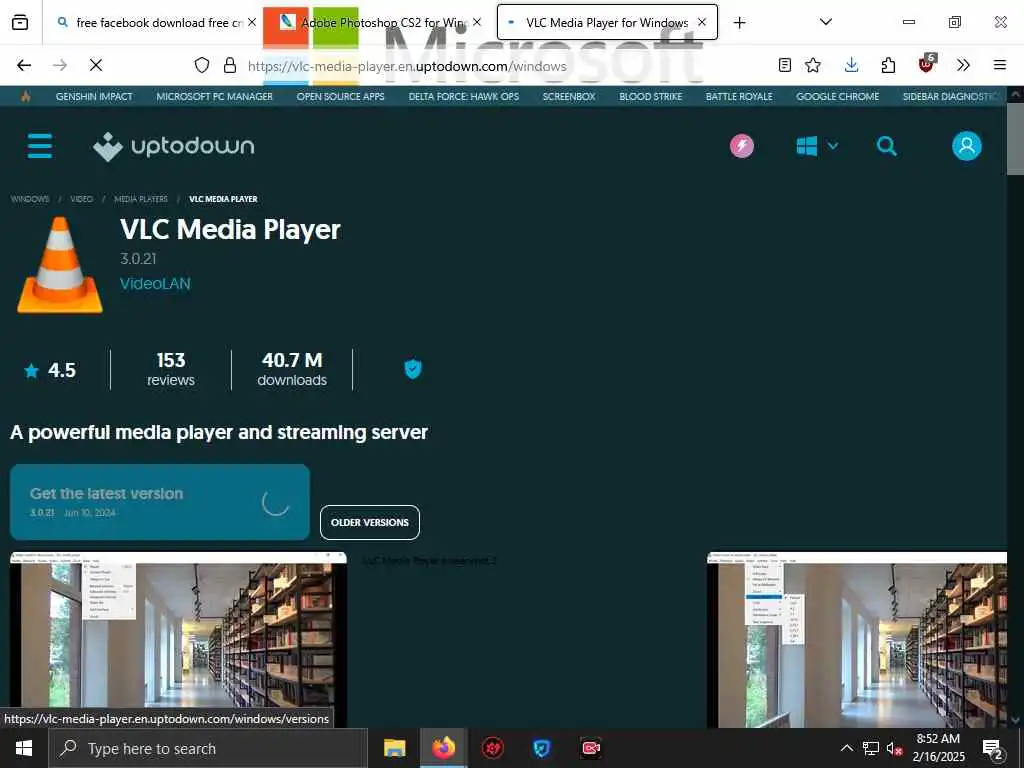The image size is (1024, 768).
Task: Go to VIDEO breadcrumb
Action: pyautogui.click(x=82, y=199)
